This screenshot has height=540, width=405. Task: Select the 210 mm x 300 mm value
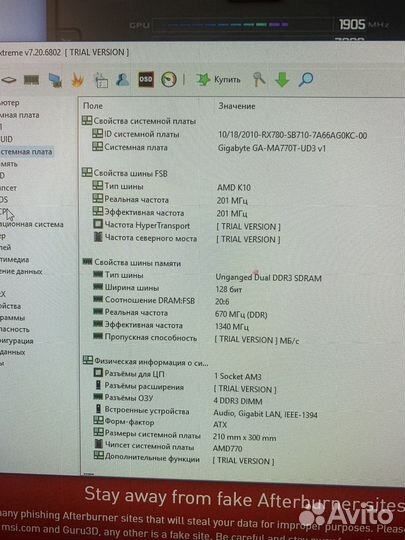245,438
